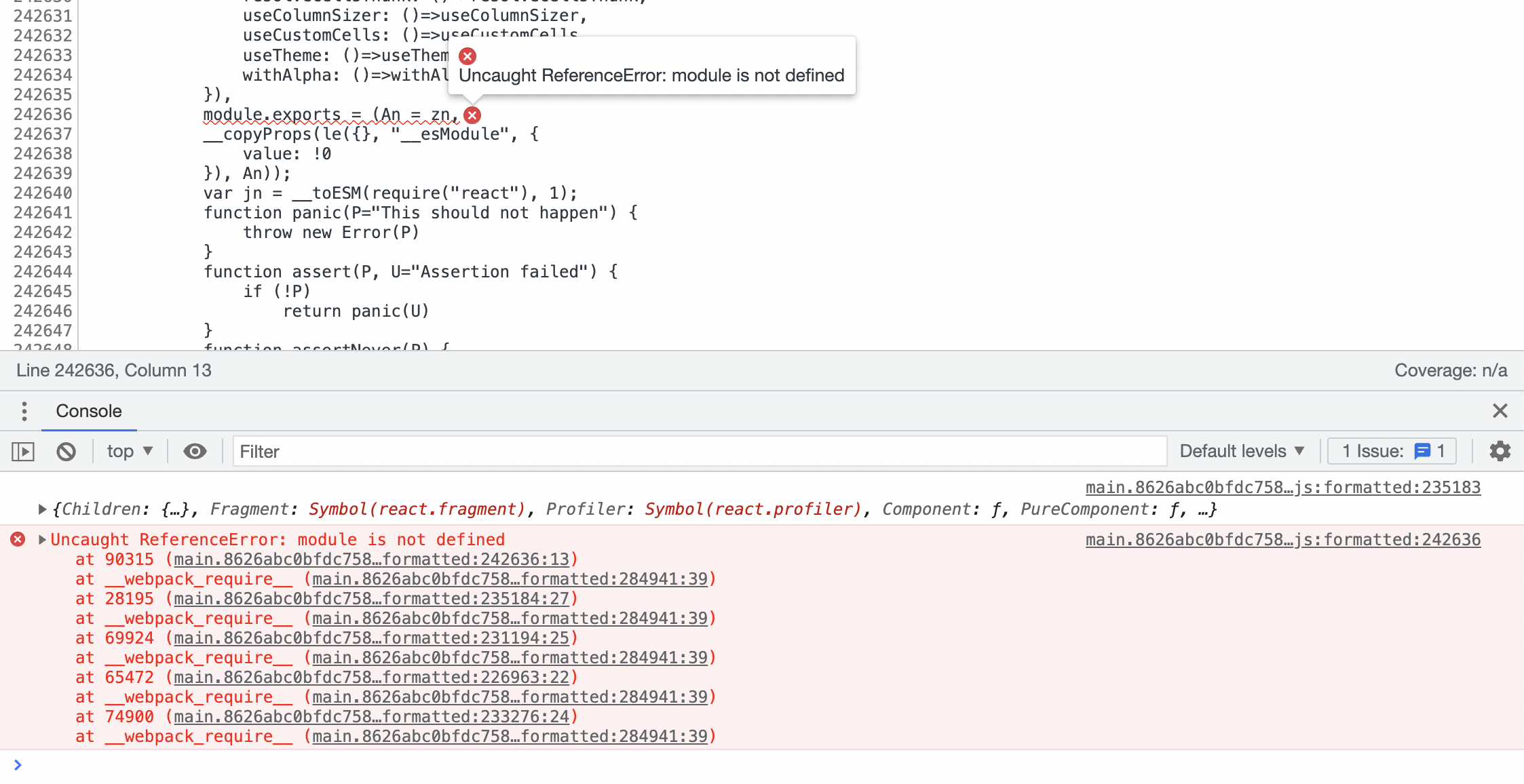The image size is (1524, 784).
Task: Click the console prompt to type a command
Action: (271, 764)
